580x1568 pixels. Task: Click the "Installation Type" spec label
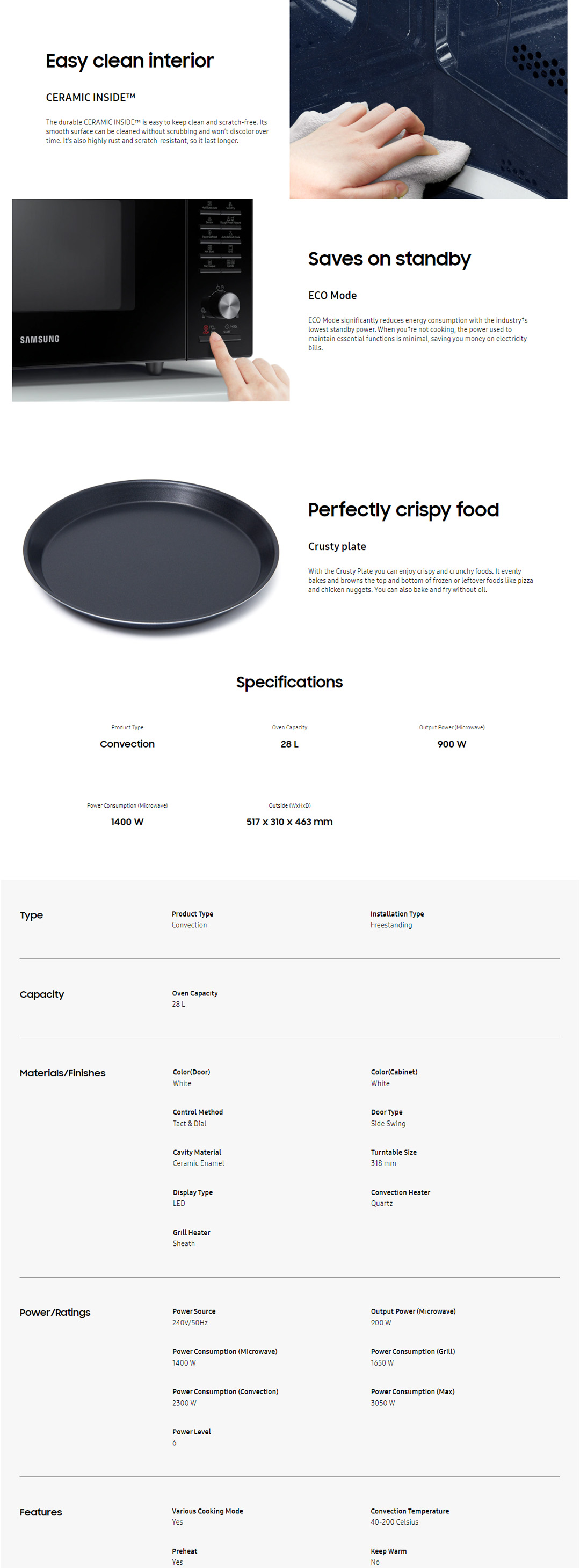397,914
